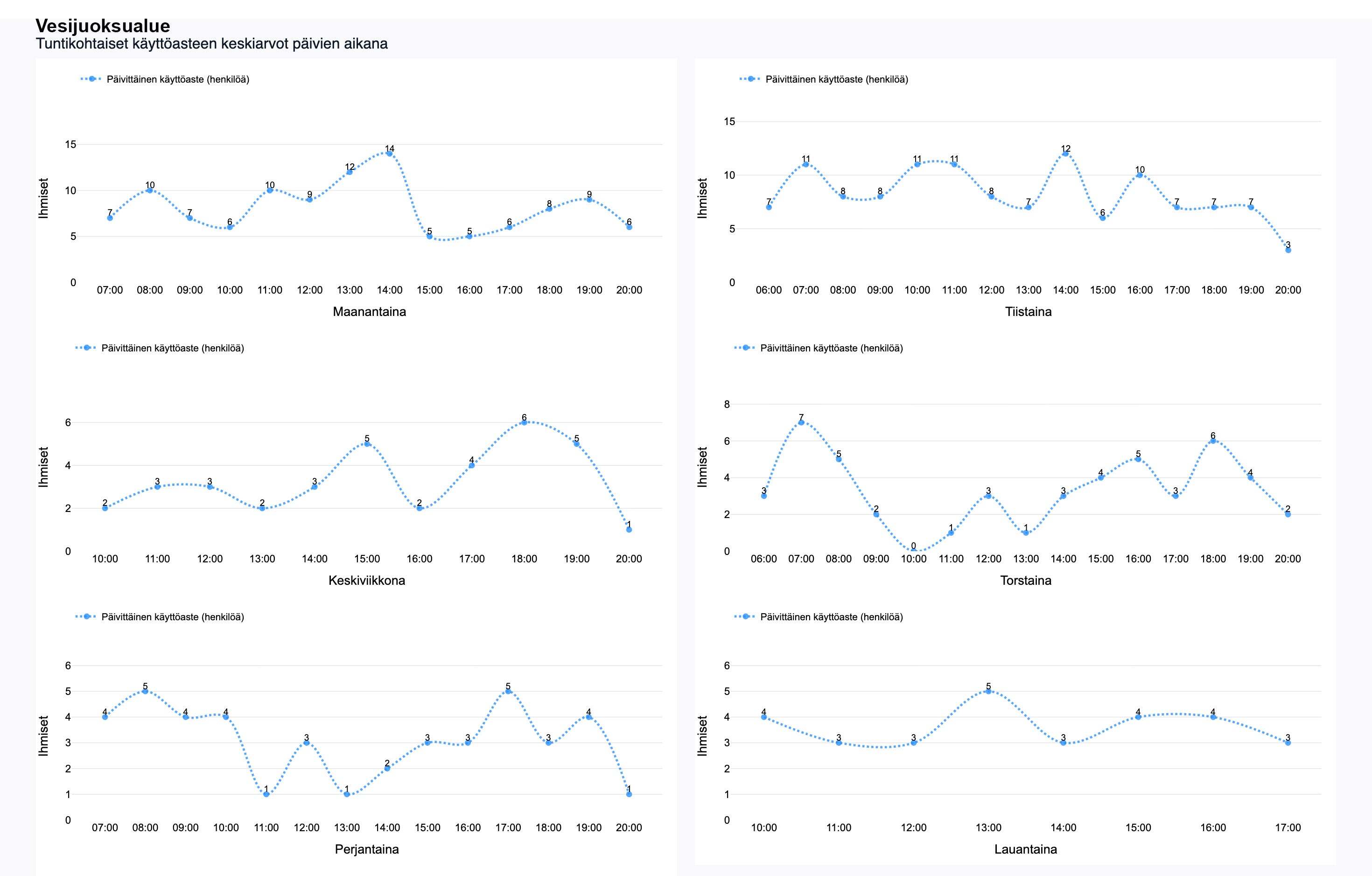Click the Perjantaina legend marker icon
The image size is (1372, 876).
[x=87, y=617]
